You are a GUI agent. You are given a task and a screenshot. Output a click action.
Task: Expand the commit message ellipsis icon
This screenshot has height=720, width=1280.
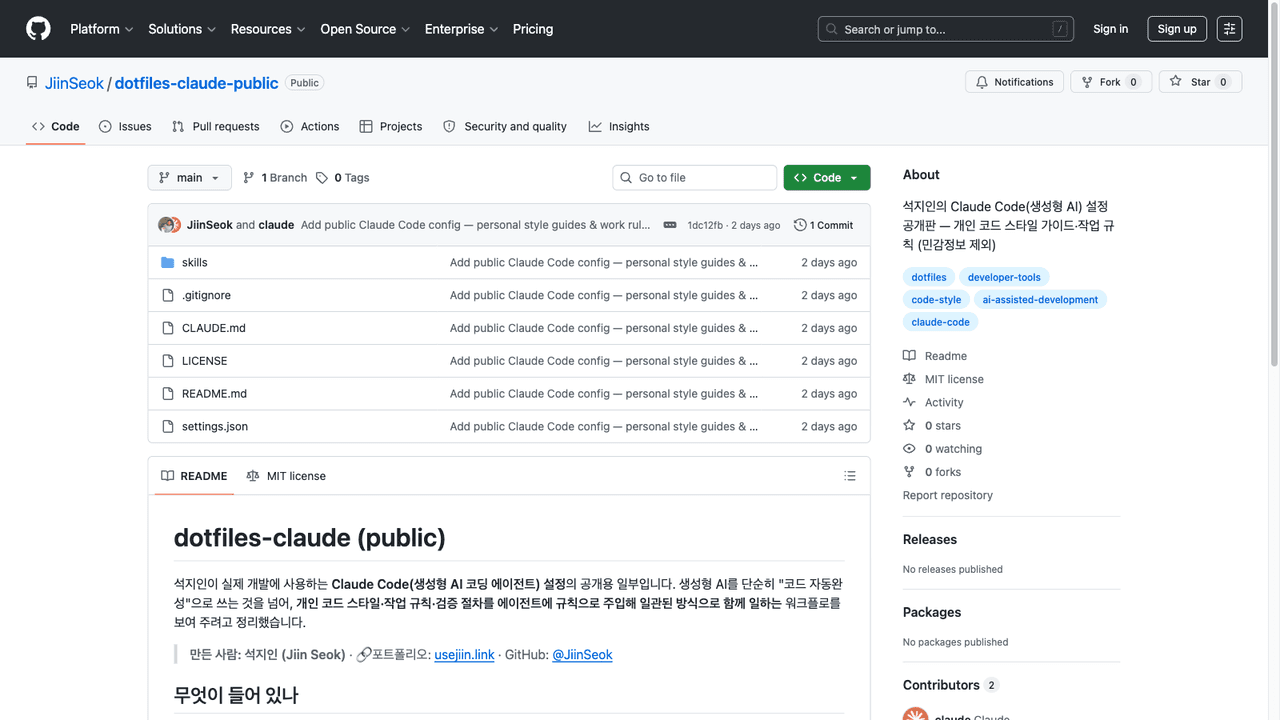(x=670, y=225)
